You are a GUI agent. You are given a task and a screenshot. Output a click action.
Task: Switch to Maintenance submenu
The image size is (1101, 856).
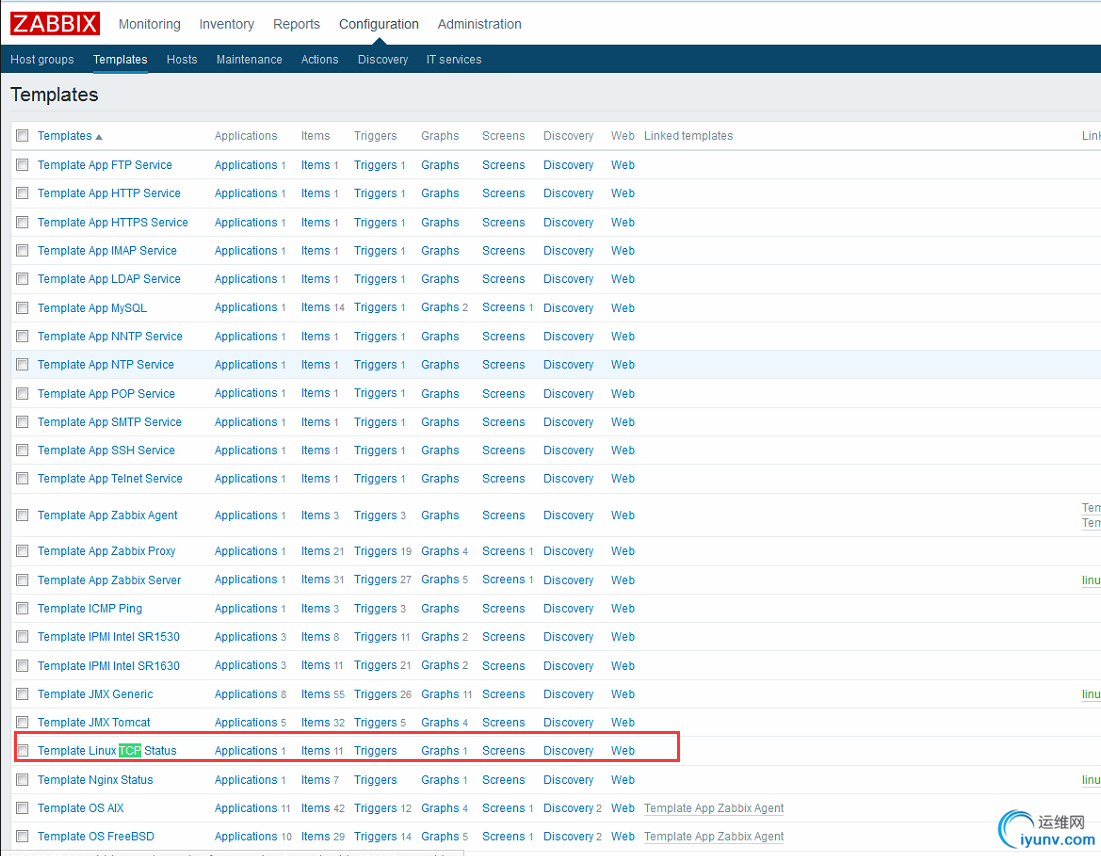click(x=249, y=60)
